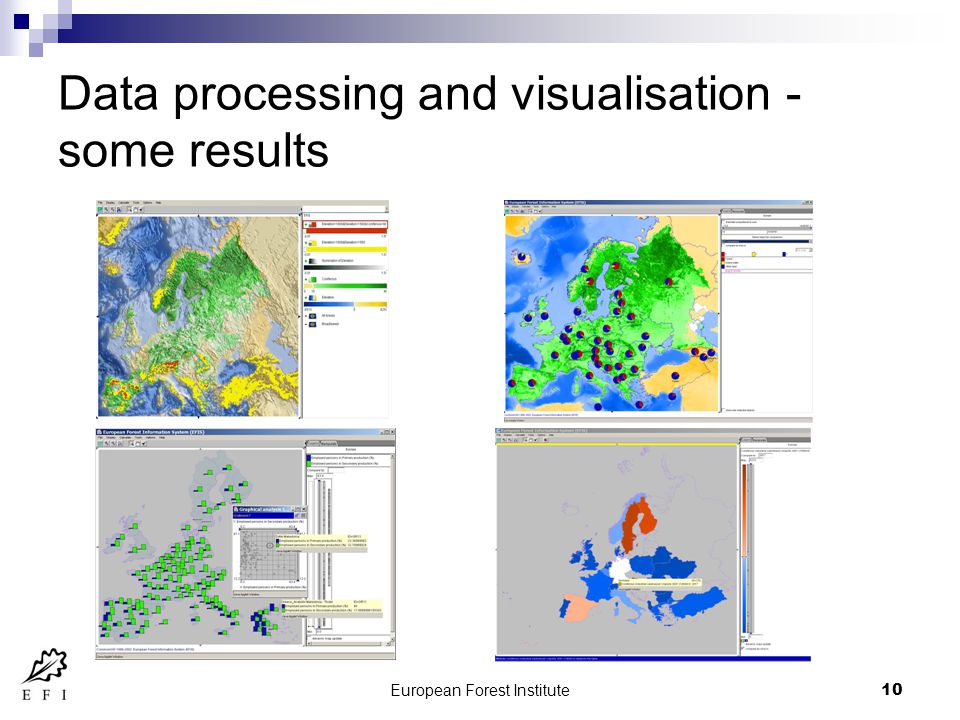Screen dimensions: 960x720
Task: Click the blue-to-yellow Elevation color ramp
Action: 345,304
